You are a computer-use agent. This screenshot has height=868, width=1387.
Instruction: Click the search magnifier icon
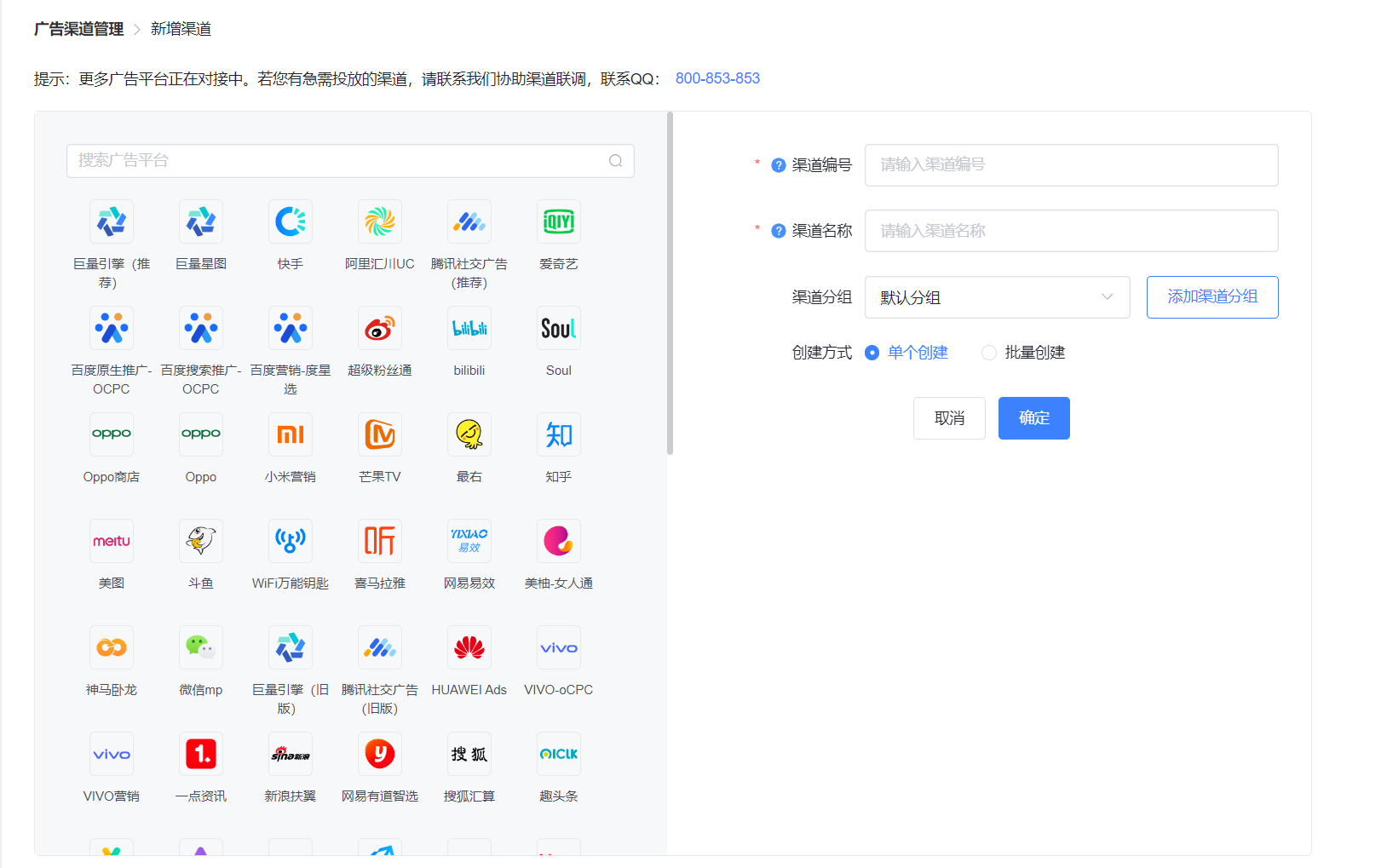[x=615, y=161]
